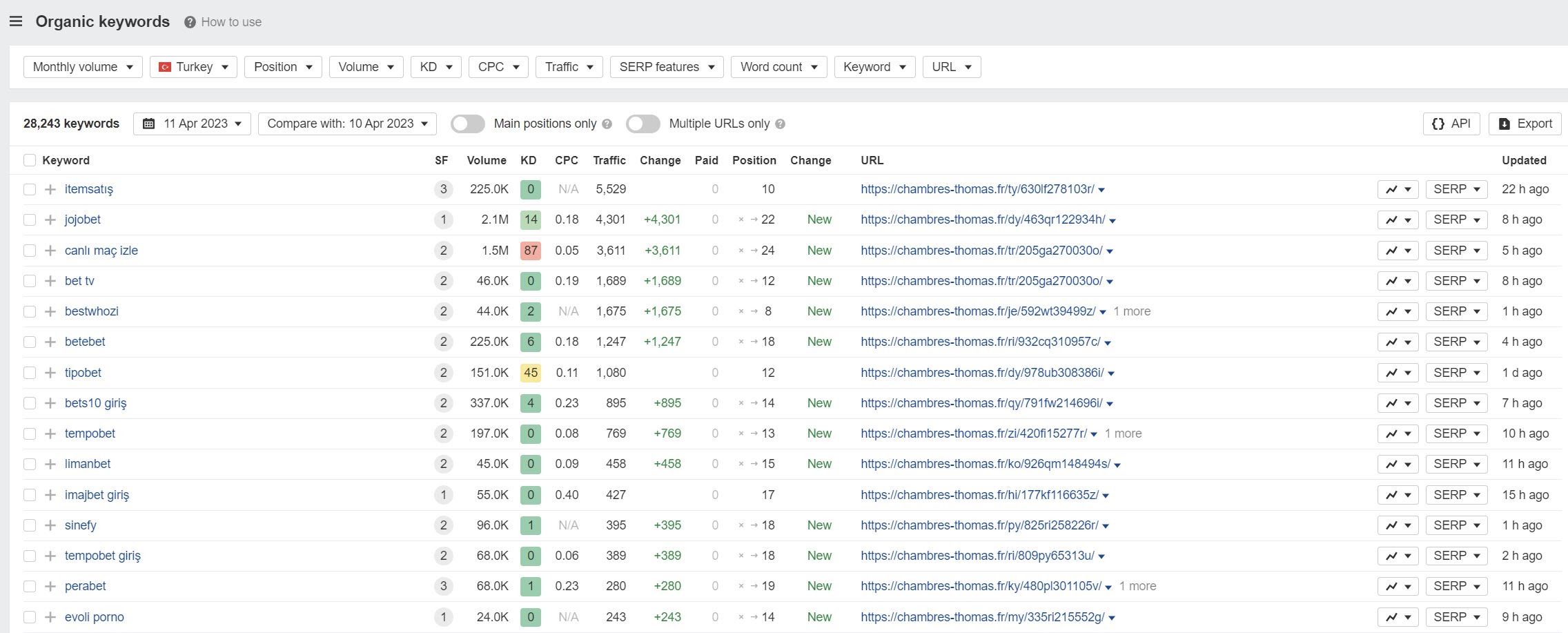Open SERP dropdown for limanbet row
This screenshot has width=1568, height=633.
(1456, 464)
